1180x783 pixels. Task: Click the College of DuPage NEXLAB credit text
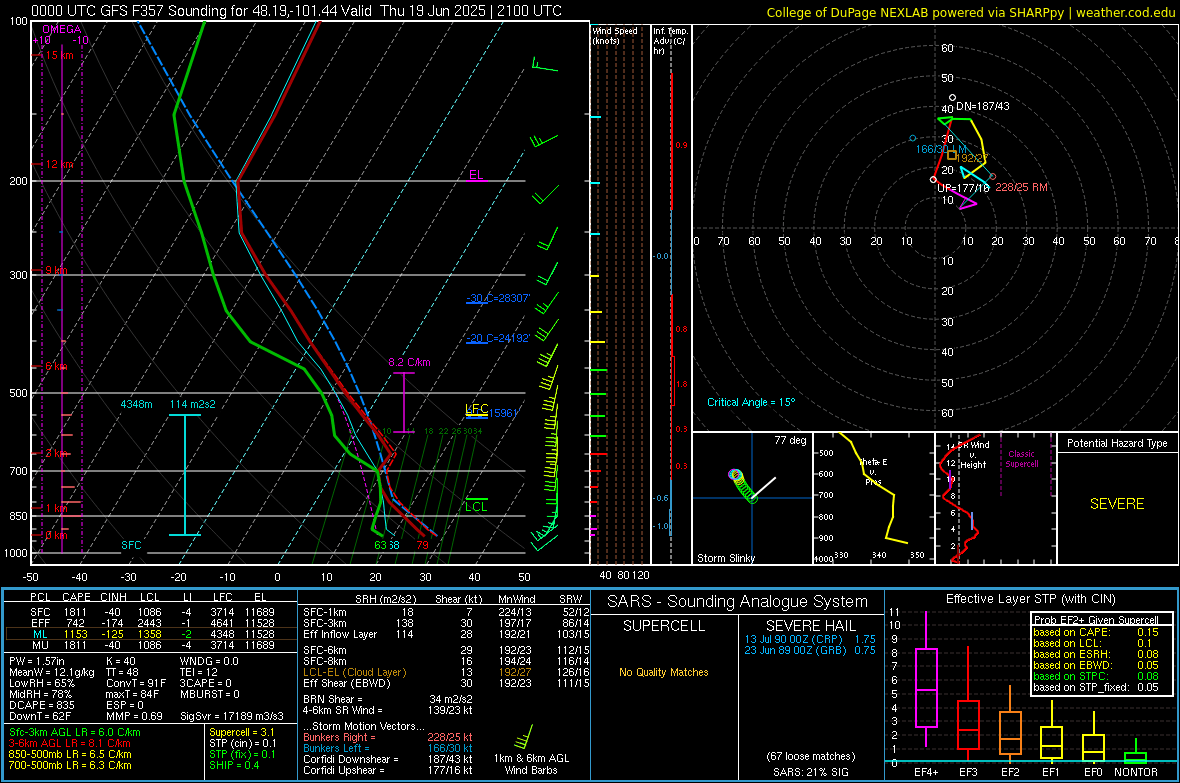[970, 12]
